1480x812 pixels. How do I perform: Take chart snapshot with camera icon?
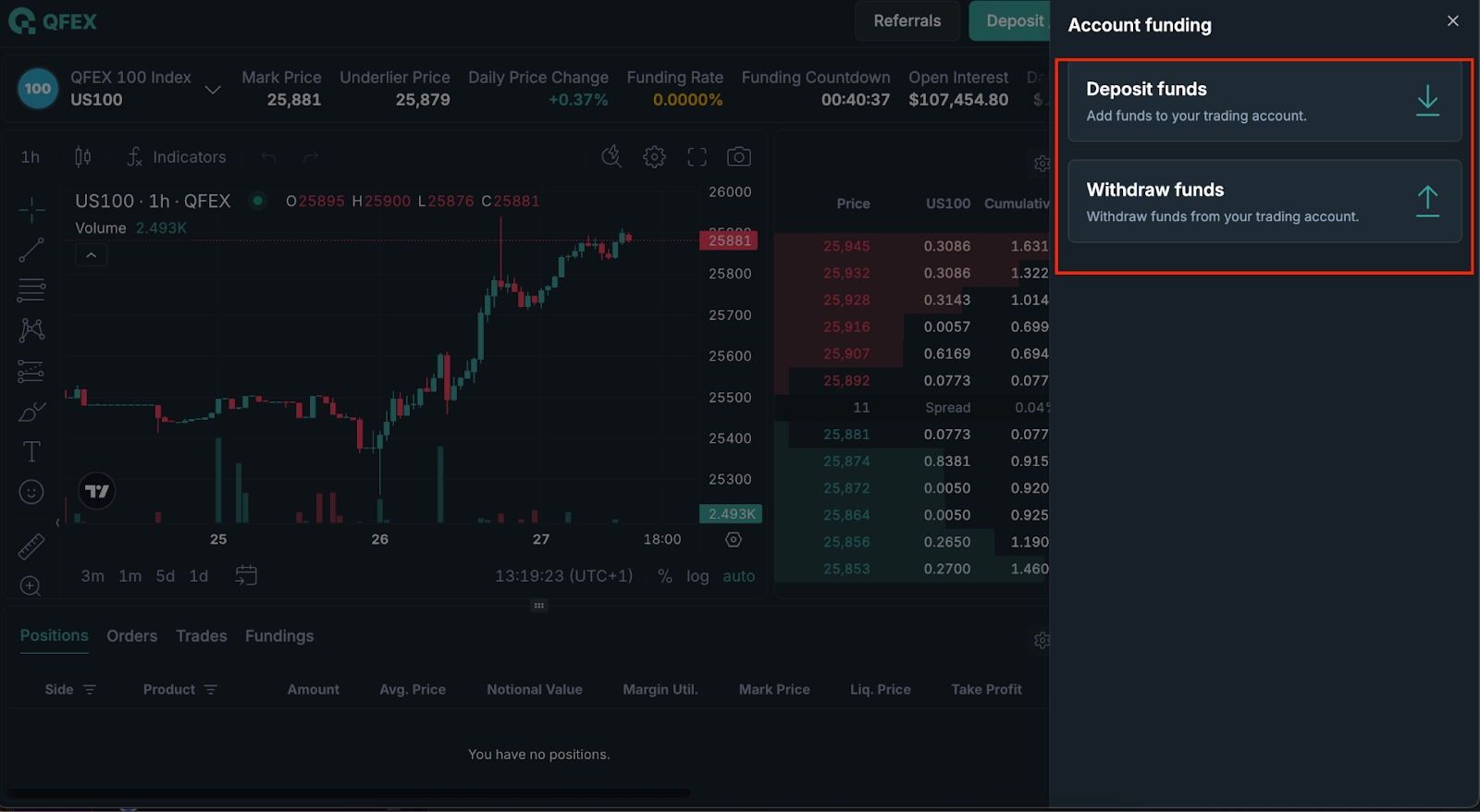coord(738,156)
